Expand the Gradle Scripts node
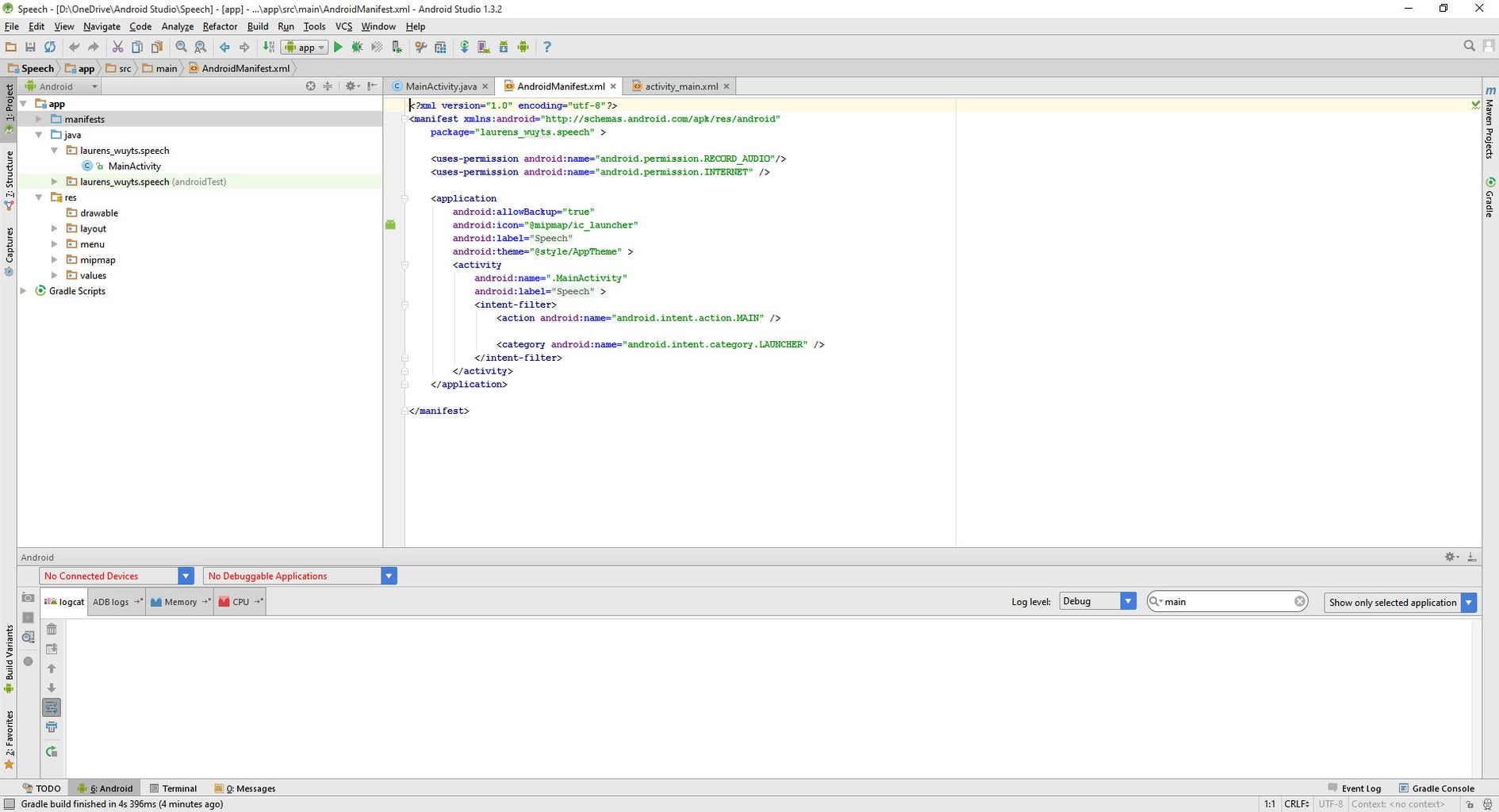Viewport: 1499px width, 812px height. (x=24, y=291)
